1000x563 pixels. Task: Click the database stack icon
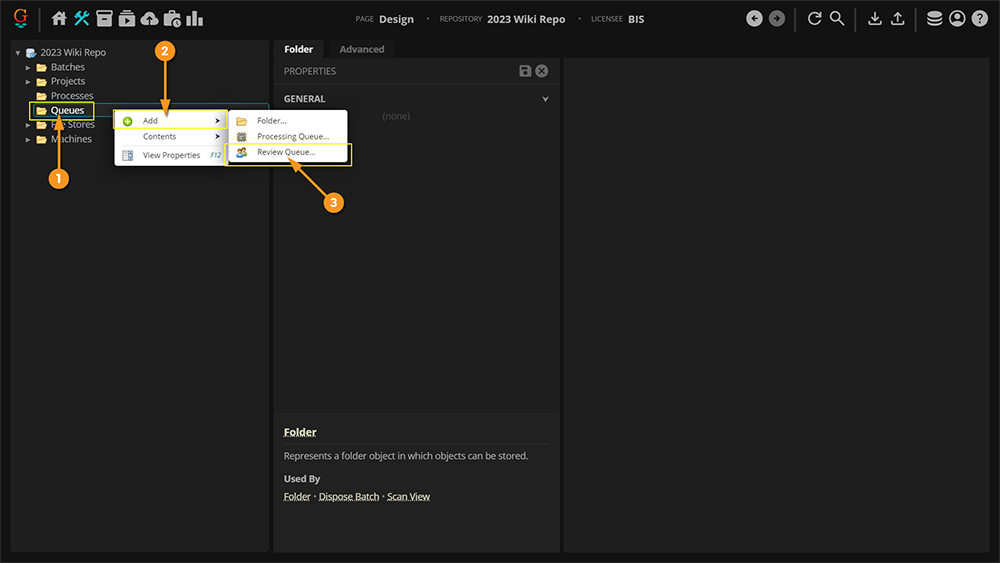tap(934, 19)
